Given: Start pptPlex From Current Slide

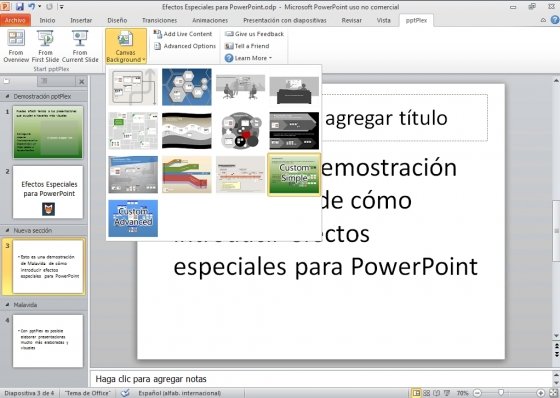Looking at the screenshot, I should click(x=80, y=47).
